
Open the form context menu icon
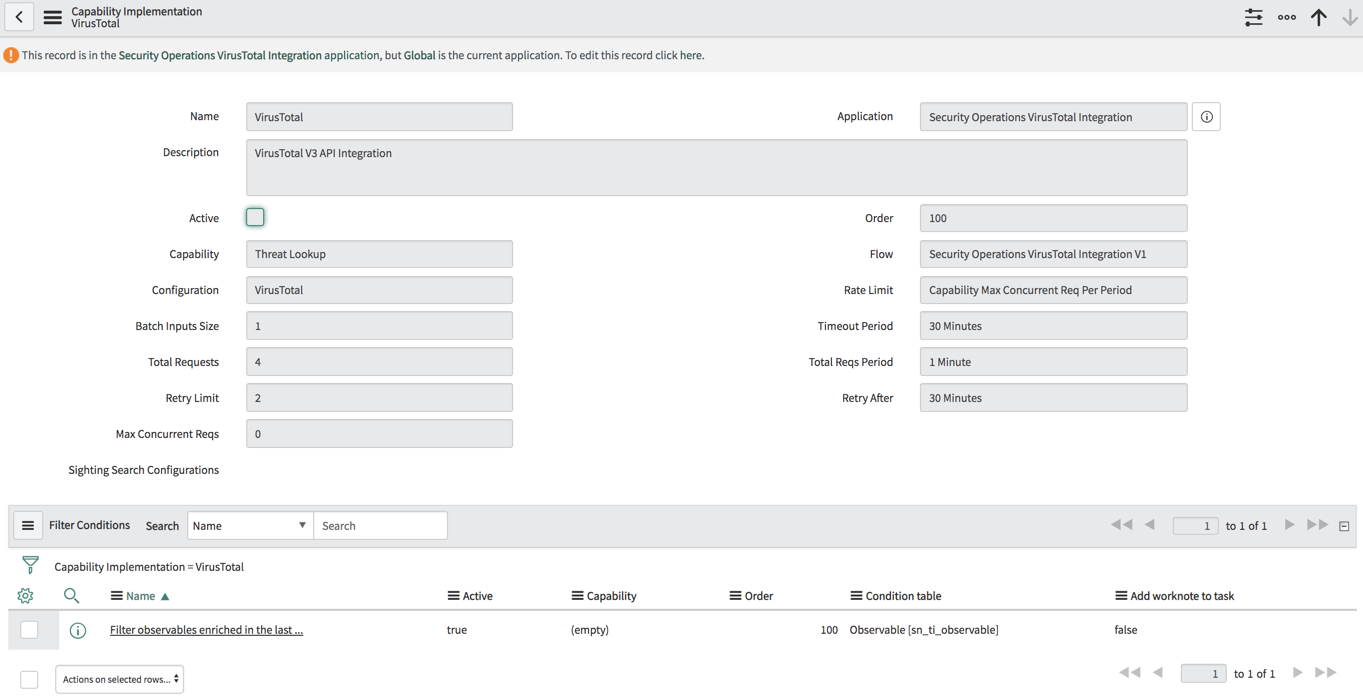click(52, 17)
